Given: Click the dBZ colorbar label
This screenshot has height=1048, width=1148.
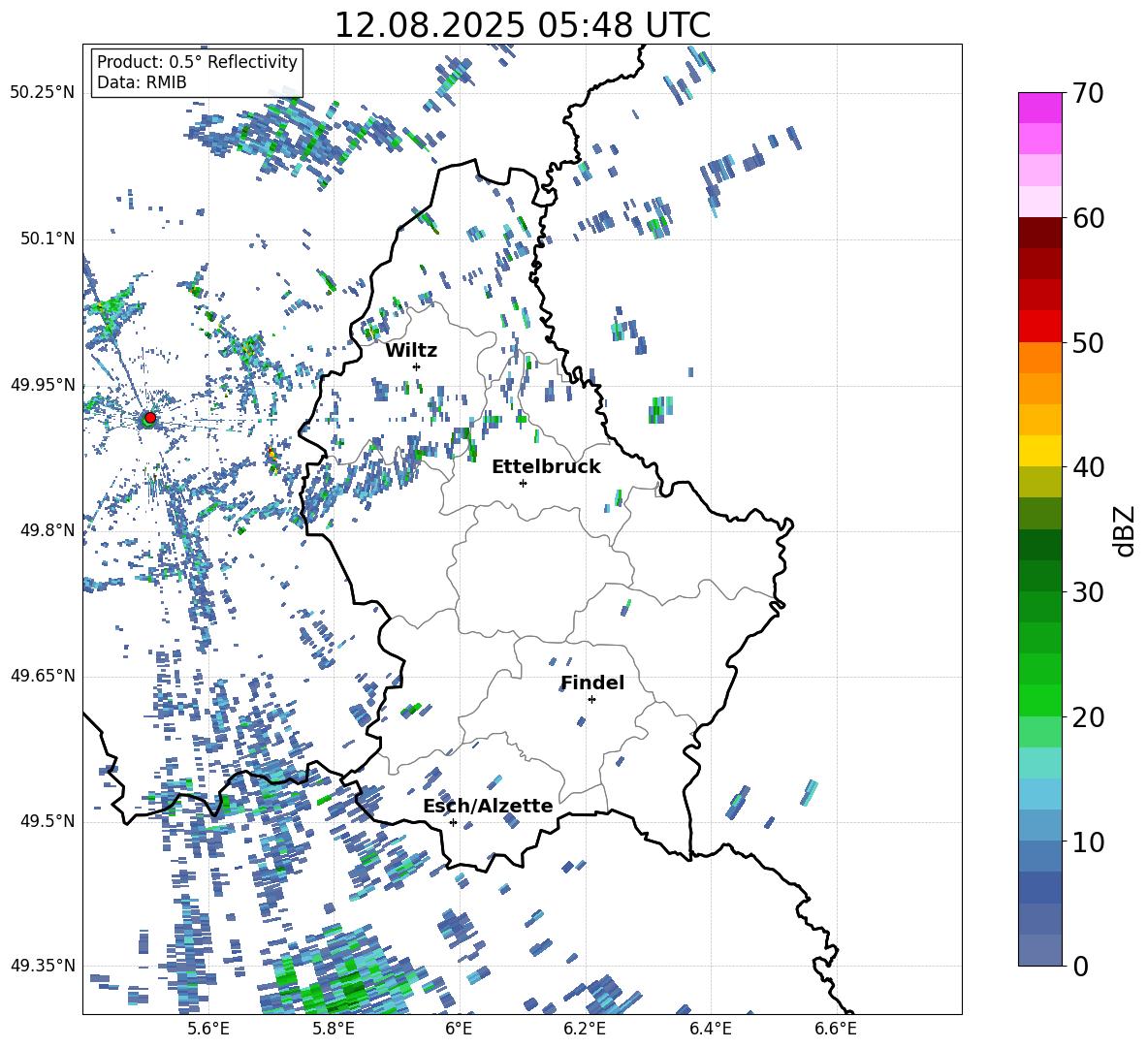Looking at the screenshot, I should tap(1126, 531).
